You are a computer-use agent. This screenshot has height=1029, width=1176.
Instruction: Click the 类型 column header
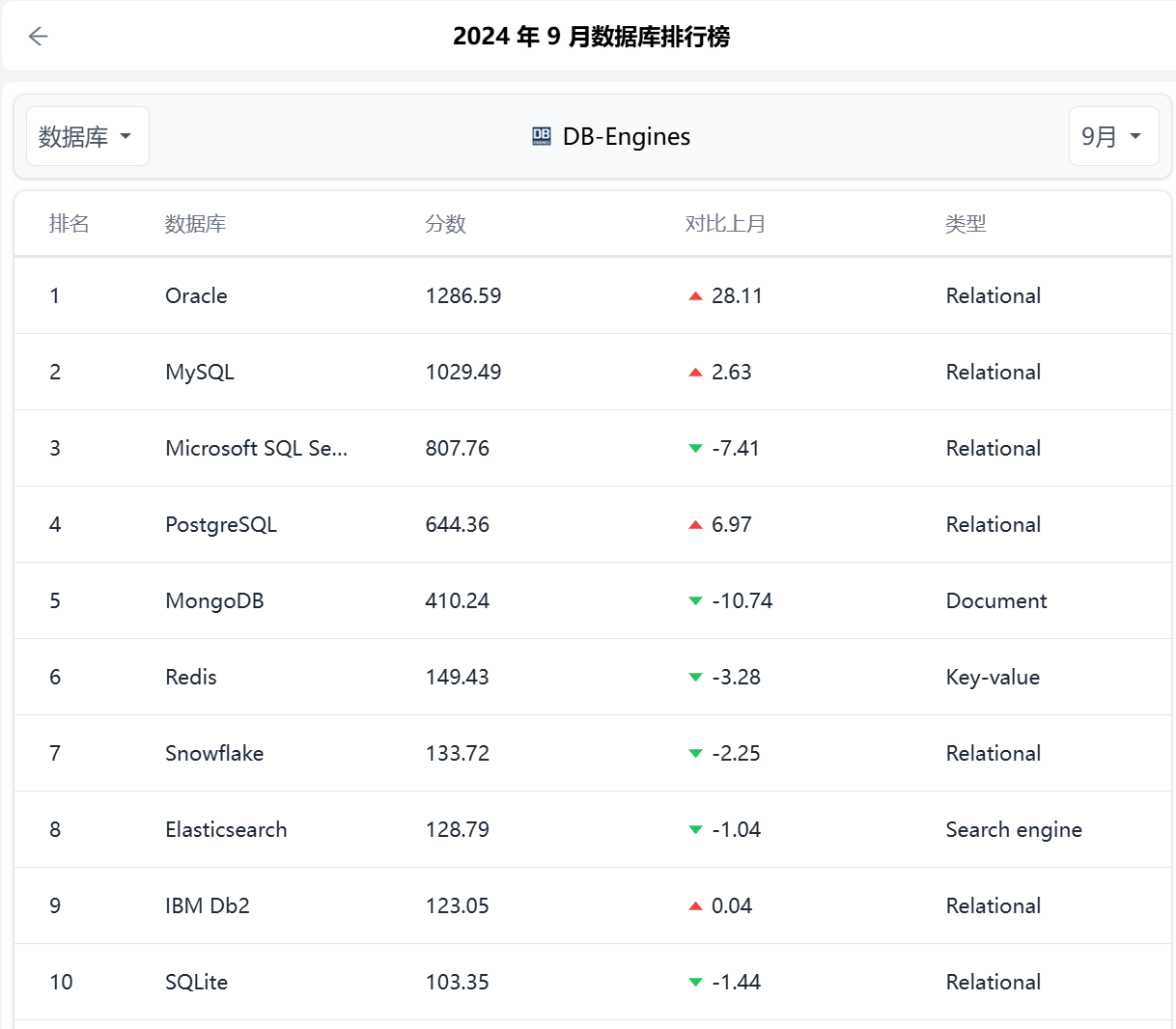point(966,224)
